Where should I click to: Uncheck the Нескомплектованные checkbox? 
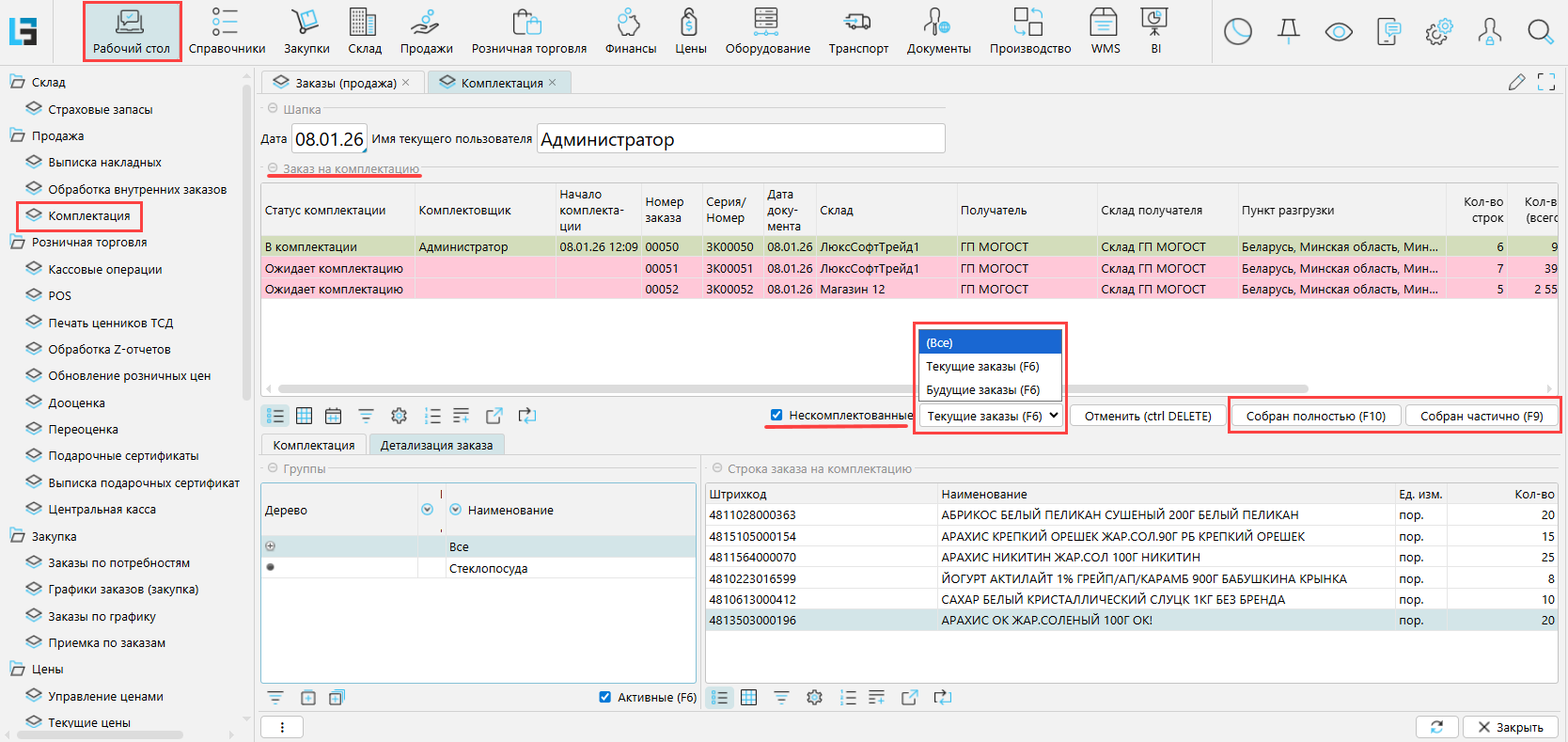click(776, 415)
